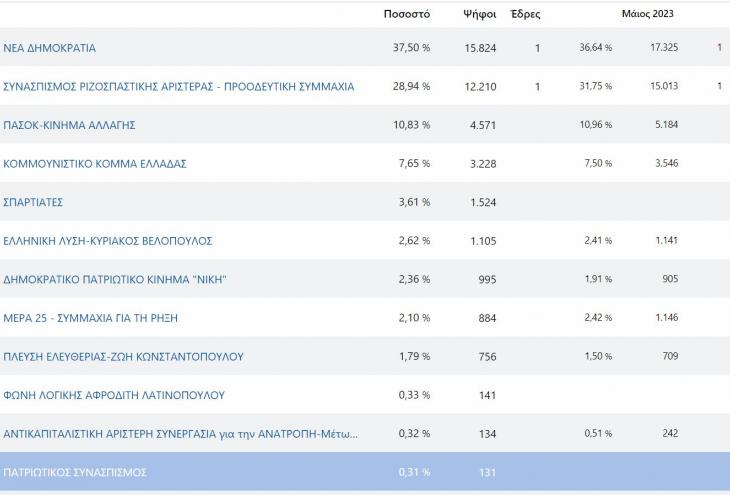Click the 2,10 % percentage value
The width and height of the screenshot is (730, 495).
(x=414, y=318)
